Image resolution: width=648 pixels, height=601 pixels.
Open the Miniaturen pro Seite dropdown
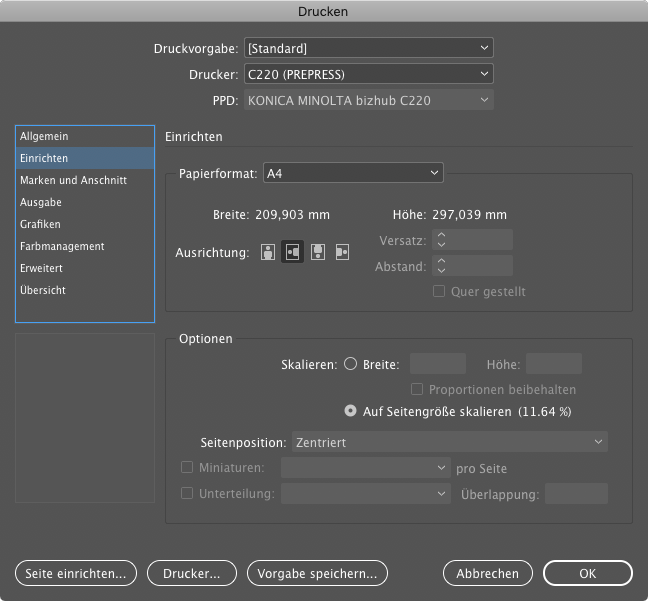pyautogui.click(x=366, y=468)
